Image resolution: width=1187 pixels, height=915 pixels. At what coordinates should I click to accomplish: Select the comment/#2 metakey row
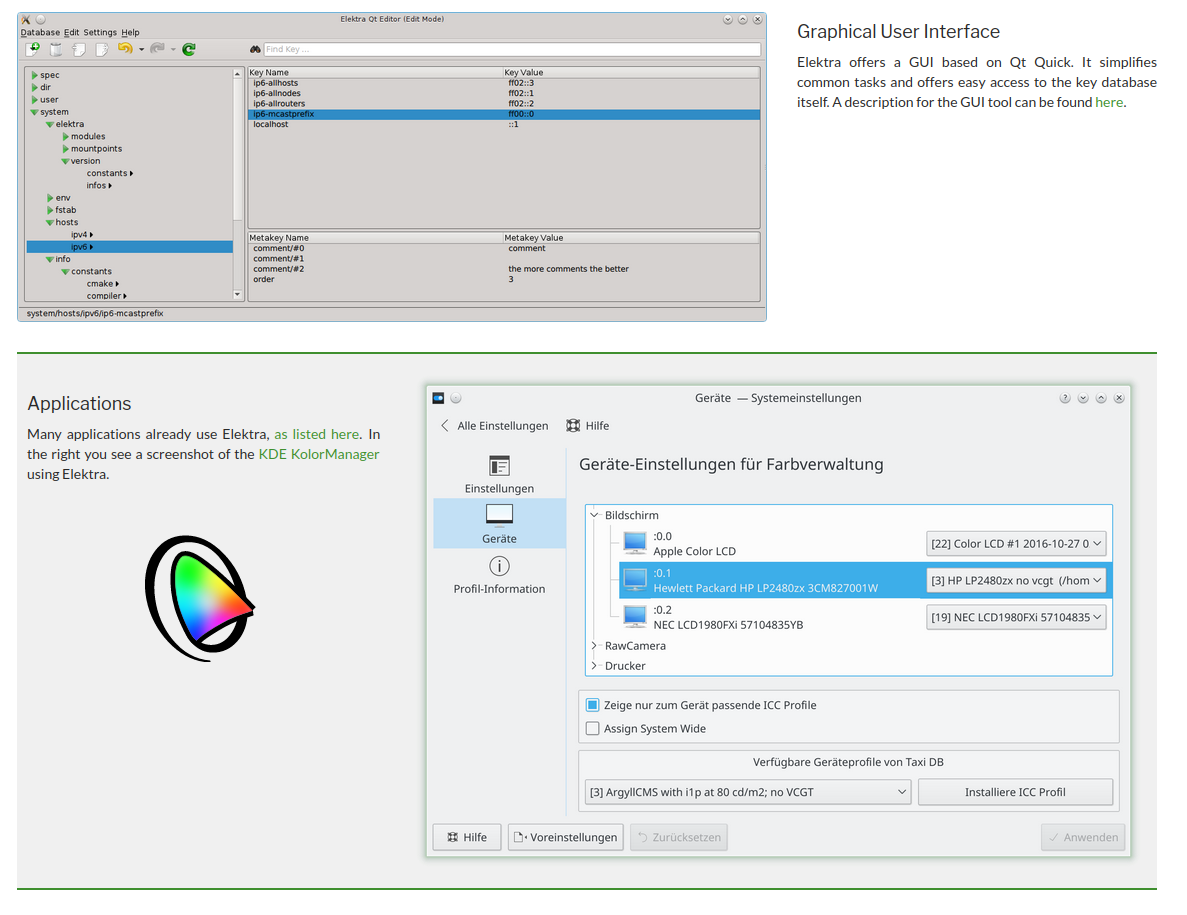click(x=504, y=269)
